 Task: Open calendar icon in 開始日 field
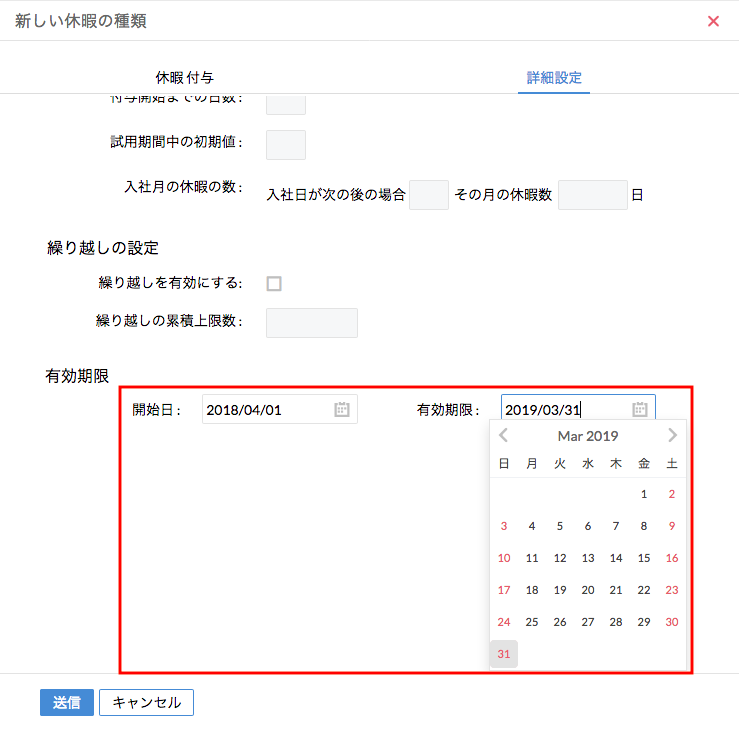point(342,409)
